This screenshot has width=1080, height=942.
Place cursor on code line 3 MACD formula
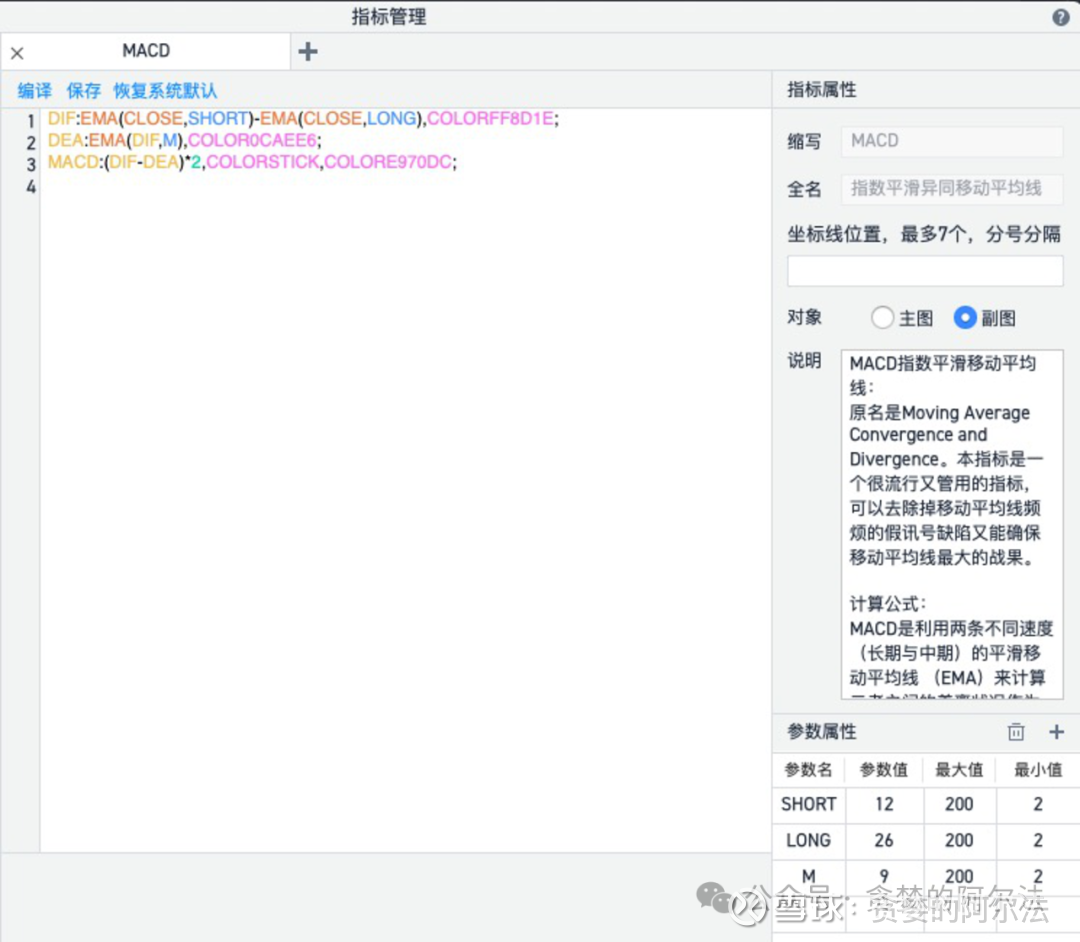click(x=200, y=162)
